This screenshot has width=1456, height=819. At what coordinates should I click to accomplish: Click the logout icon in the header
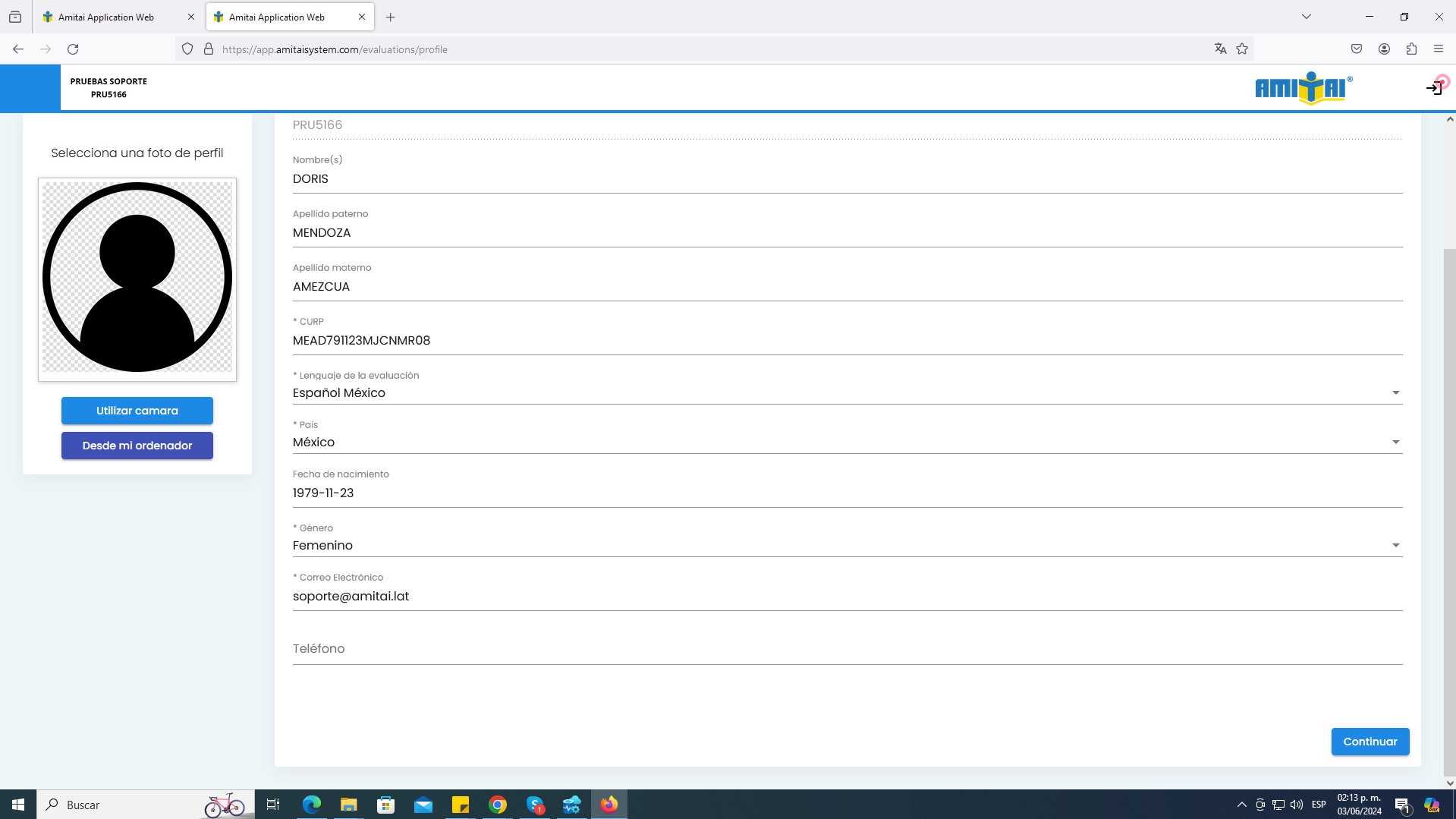(1433, 88)
